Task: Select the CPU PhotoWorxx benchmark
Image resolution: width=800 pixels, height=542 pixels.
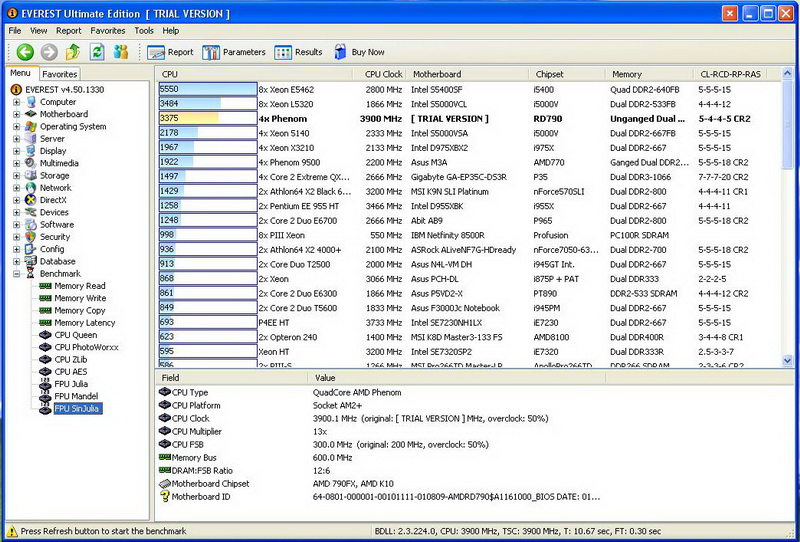Action: [86, 347]
